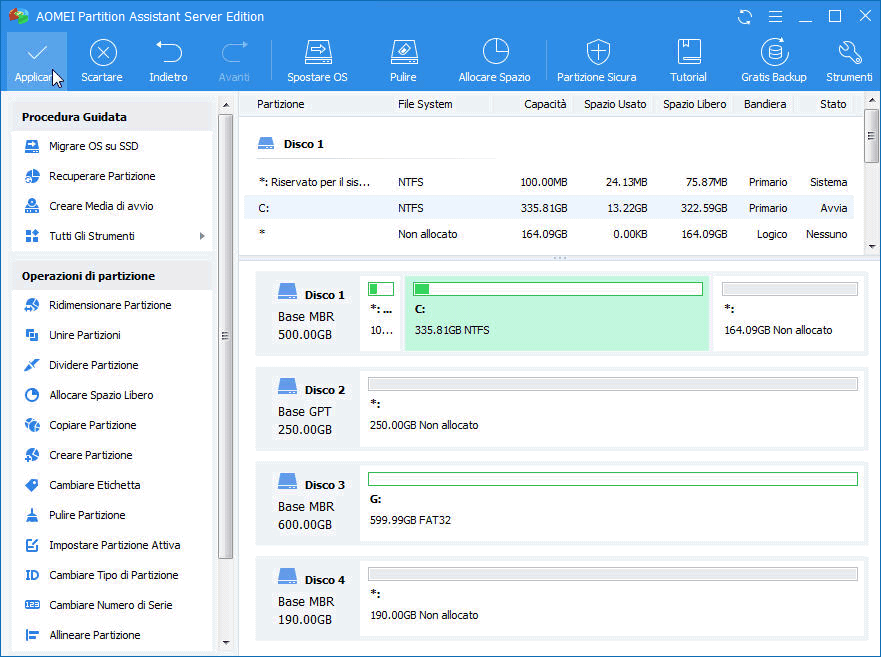Select the C: NTFS row in the partition table

(x=548, y=208)
